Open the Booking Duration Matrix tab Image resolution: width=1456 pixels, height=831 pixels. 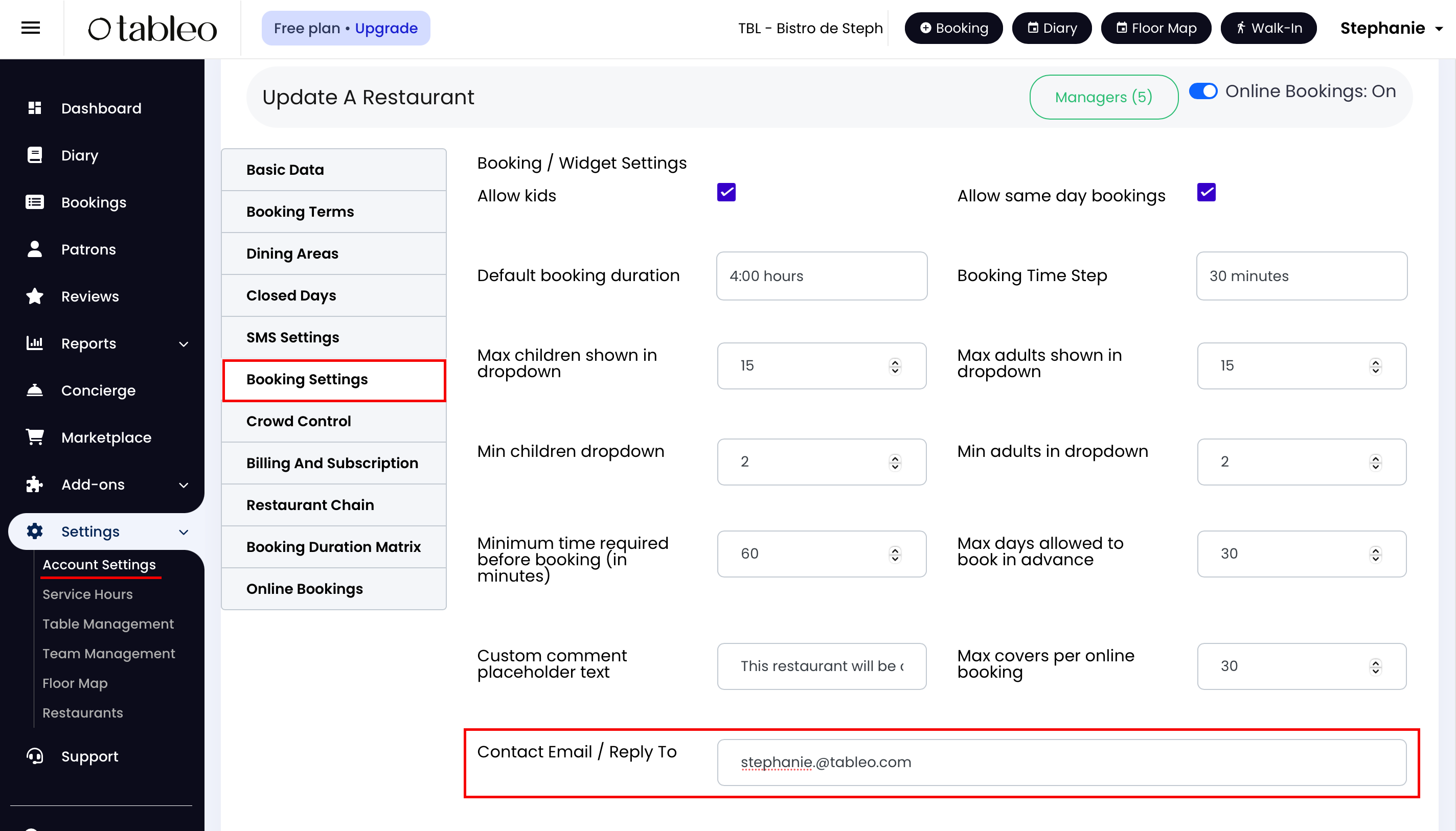333,547
